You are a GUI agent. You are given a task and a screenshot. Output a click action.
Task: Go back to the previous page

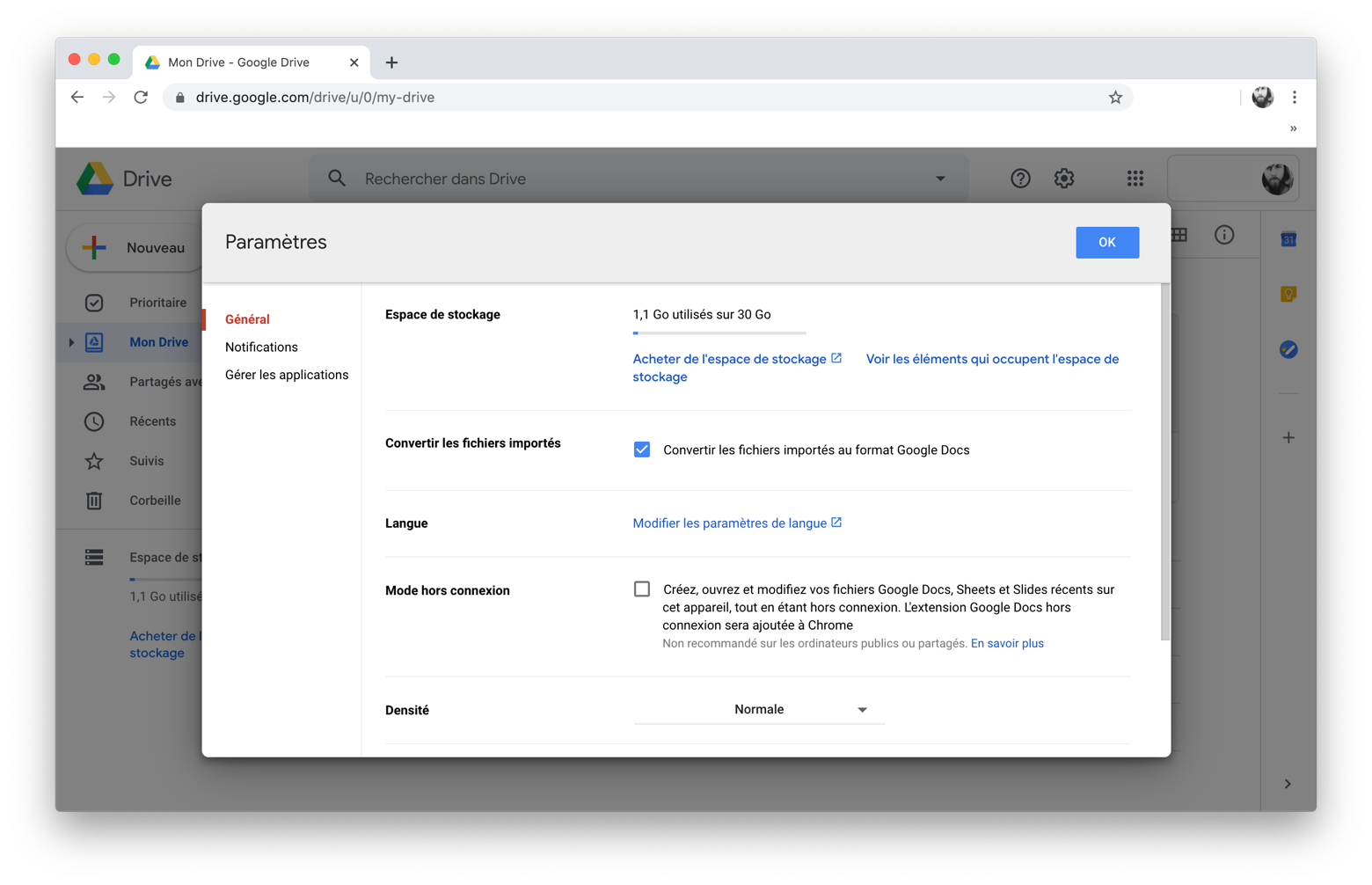(x=77, y=98)
